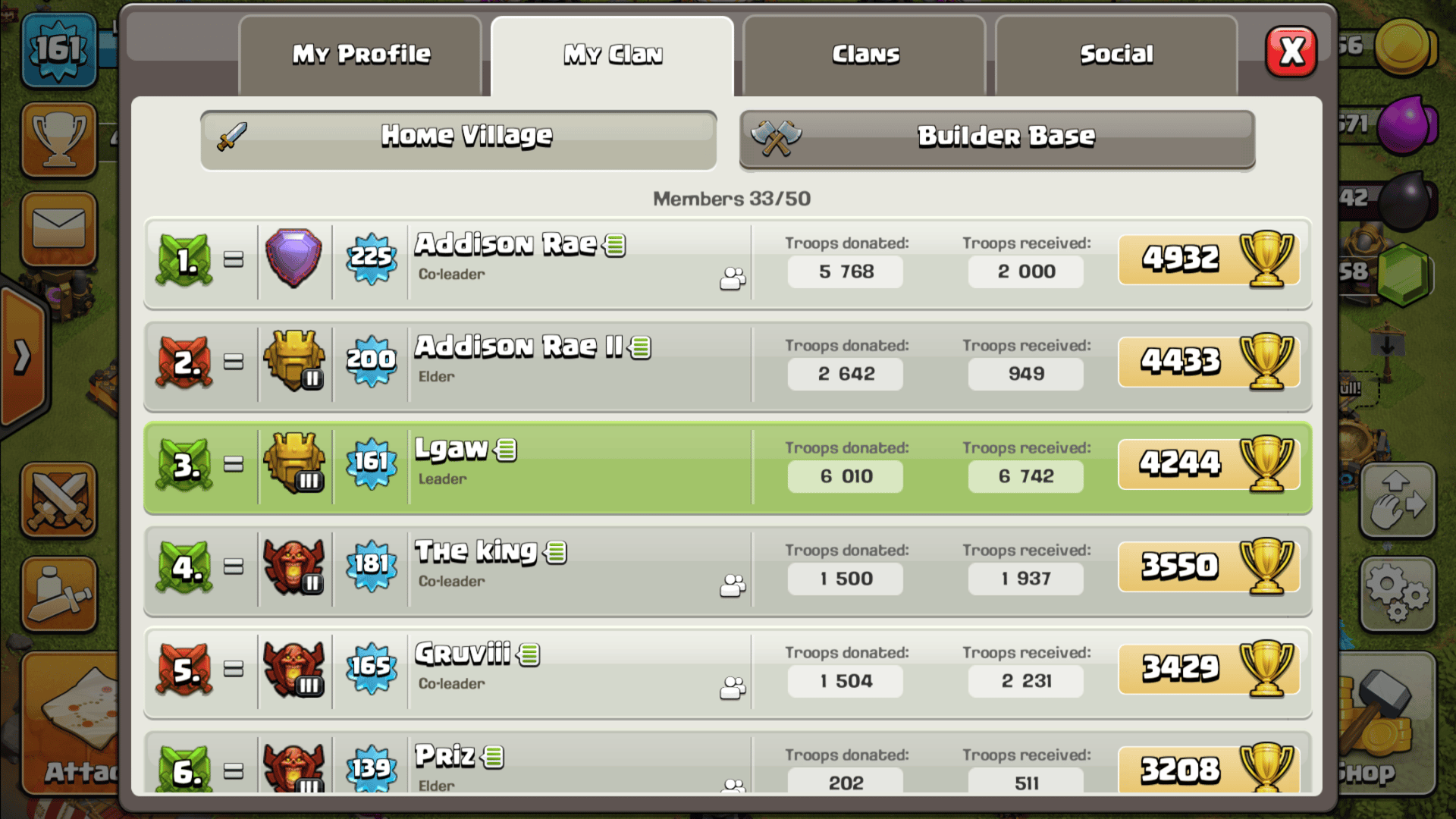1456x819 pixels.
Task: Switch the member list to Builder Base
Action: 997,140
